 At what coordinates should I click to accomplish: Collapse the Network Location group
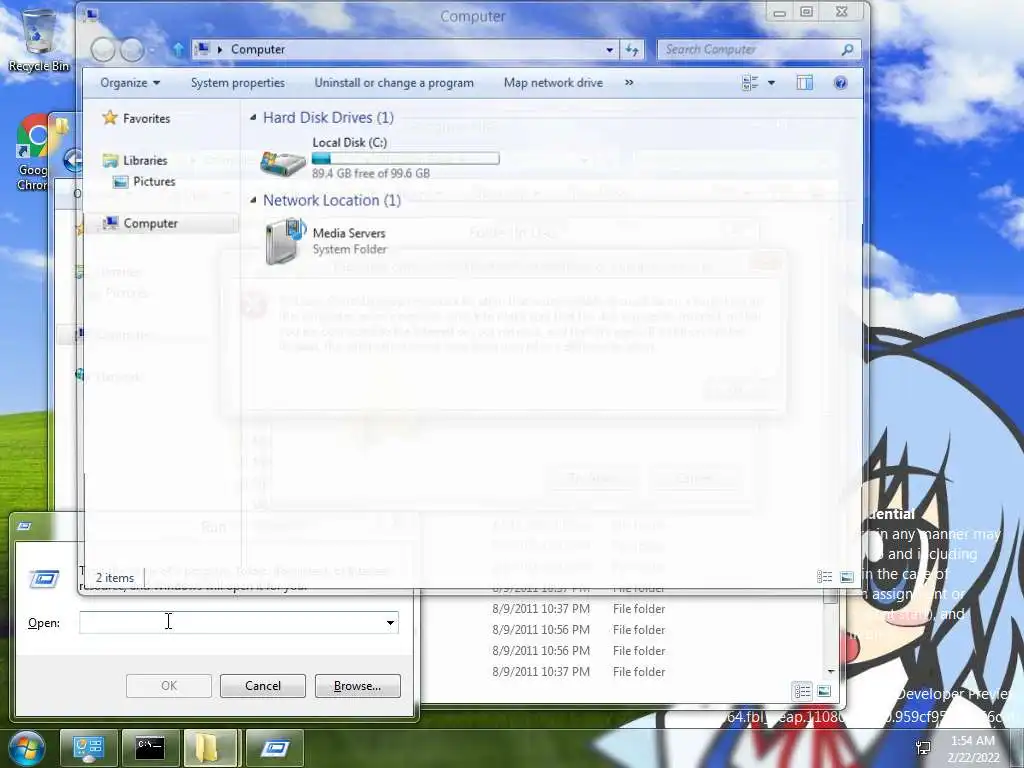point(253,200)
